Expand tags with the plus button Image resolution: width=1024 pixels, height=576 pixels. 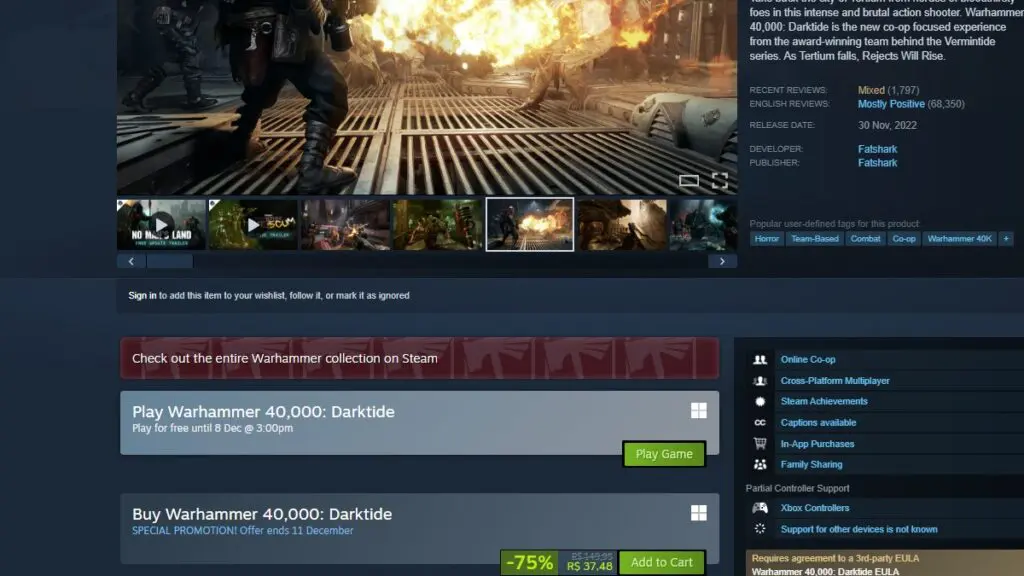pyautogui.click(x=1005, y=238)
